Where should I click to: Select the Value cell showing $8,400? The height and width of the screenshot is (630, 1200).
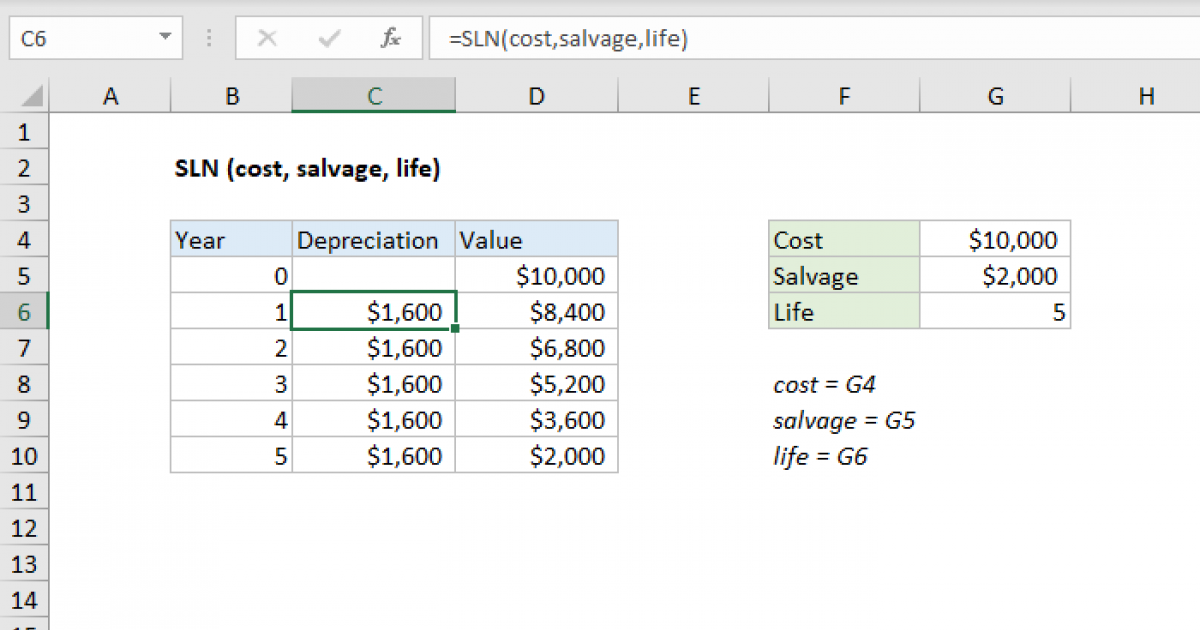[x=536, y=311]
